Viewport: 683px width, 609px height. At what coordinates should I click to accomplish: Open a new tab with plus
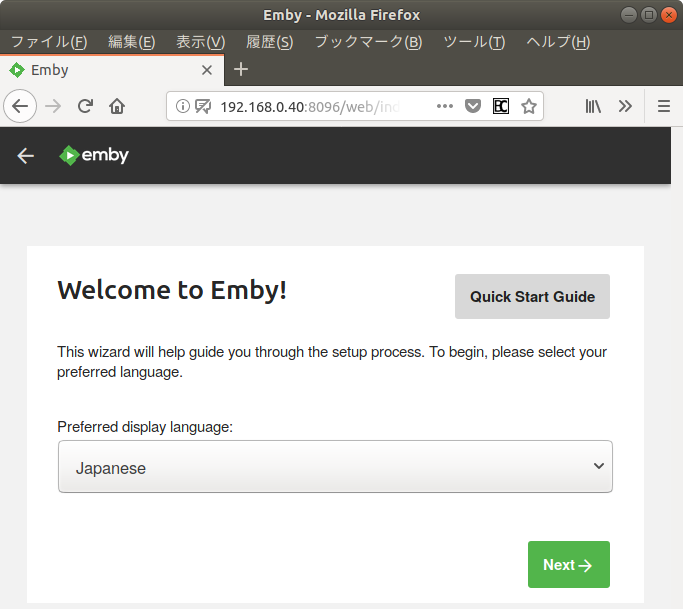[241, 69]
